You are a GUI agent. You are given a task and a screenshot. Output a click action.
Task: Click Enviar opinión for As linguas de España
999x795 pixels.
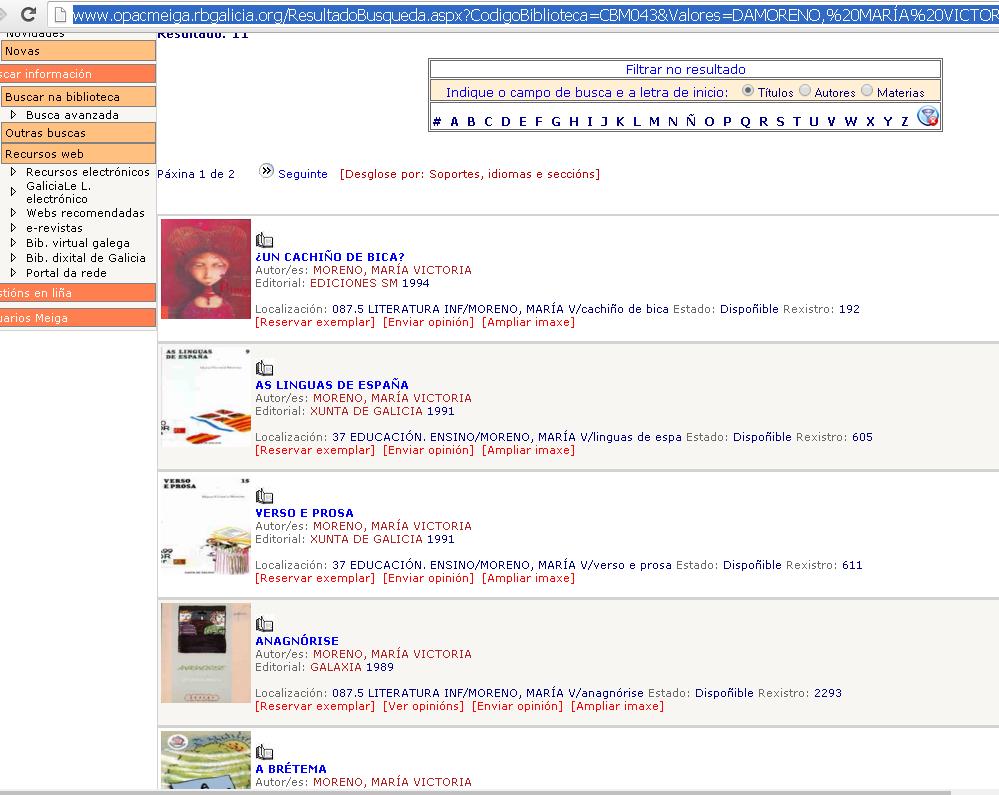coord(428,450)
